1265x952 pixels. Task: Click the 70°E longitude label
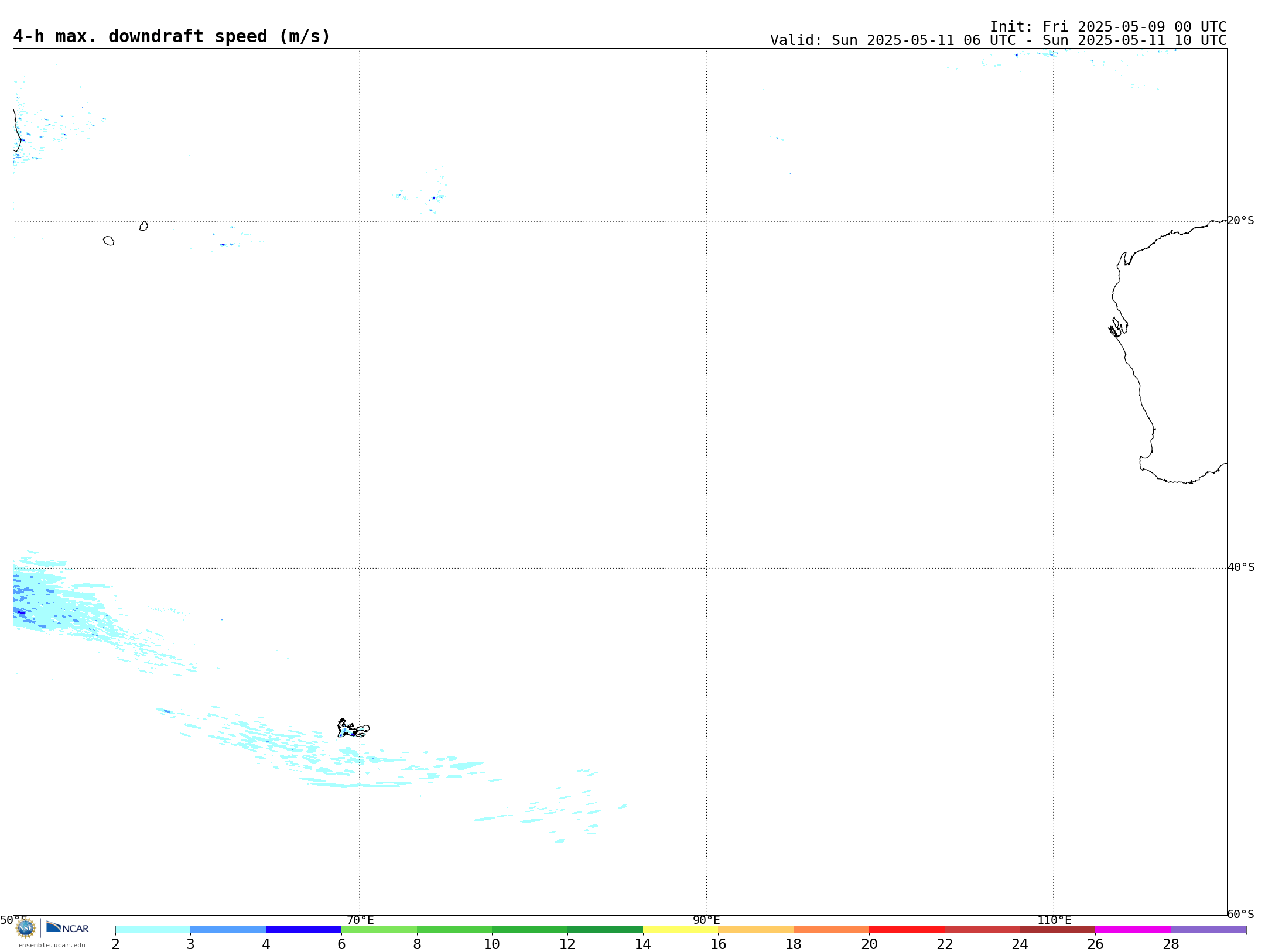pyautogui.click(x=360, y=920)
